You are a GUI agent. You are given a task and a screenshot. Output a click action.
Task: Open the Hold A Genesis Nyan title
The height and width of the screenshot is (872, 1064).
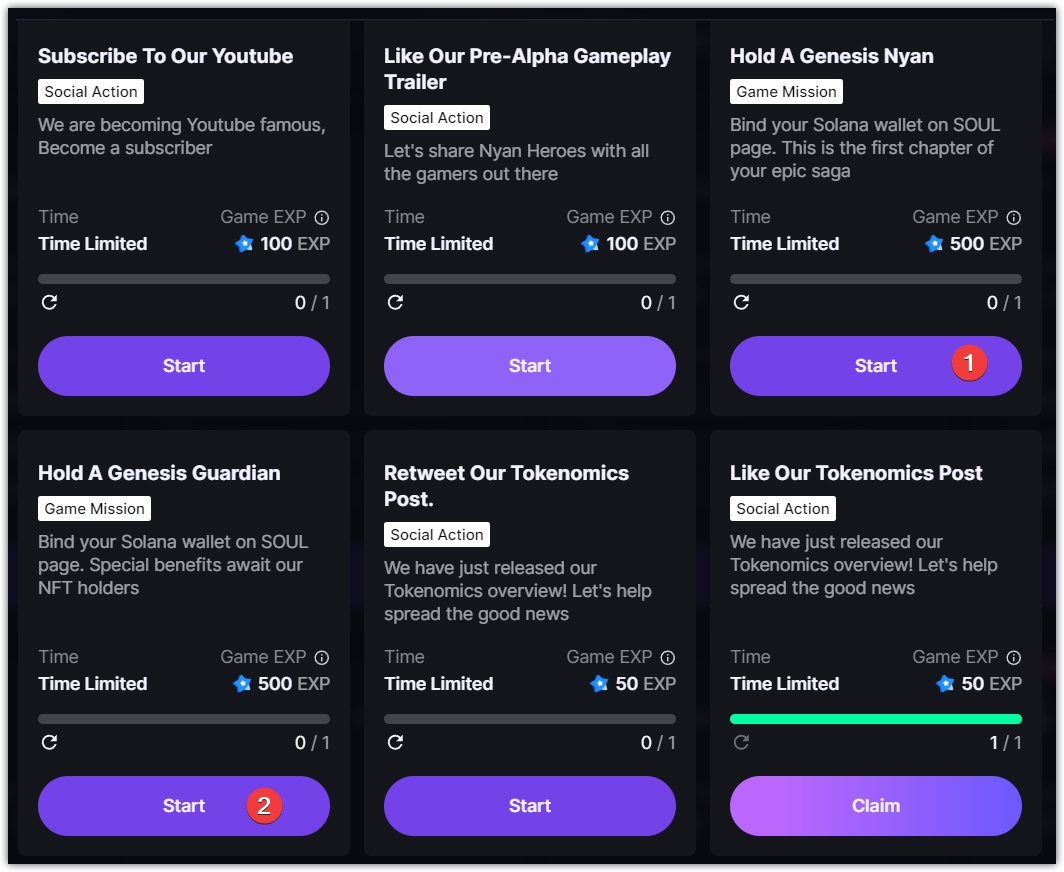click(832, 56)
